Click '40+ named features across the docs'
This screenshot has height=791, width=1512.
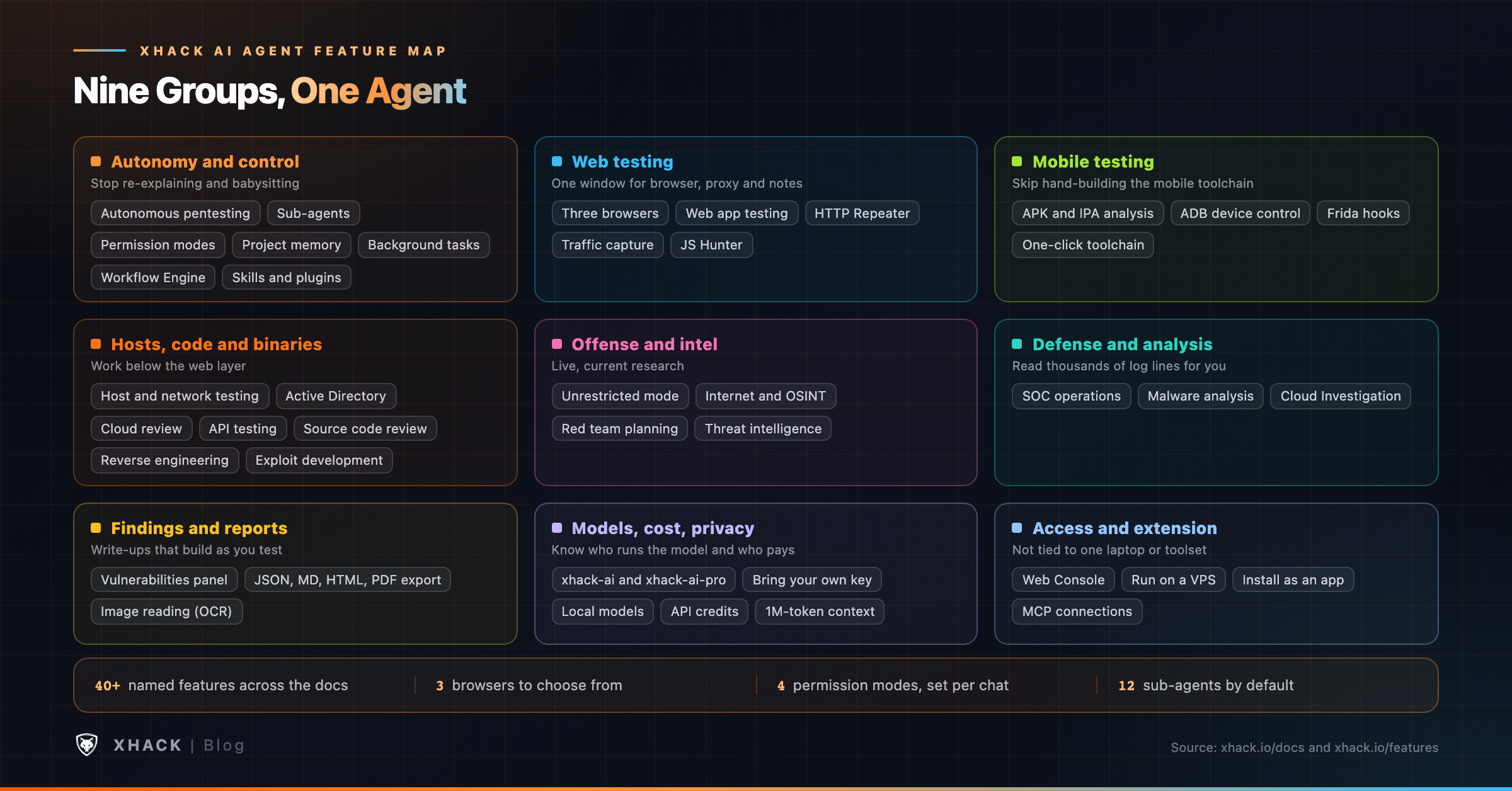pos(221,685)
